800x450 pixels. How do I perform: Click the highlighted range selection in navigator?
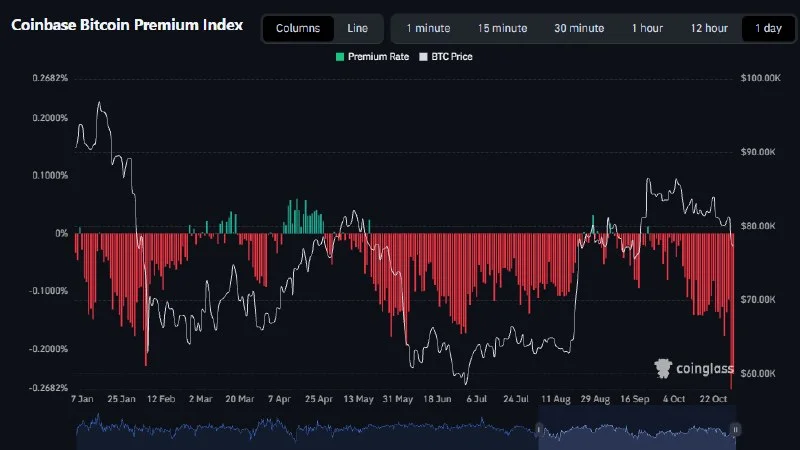click(x=637, y=429)
